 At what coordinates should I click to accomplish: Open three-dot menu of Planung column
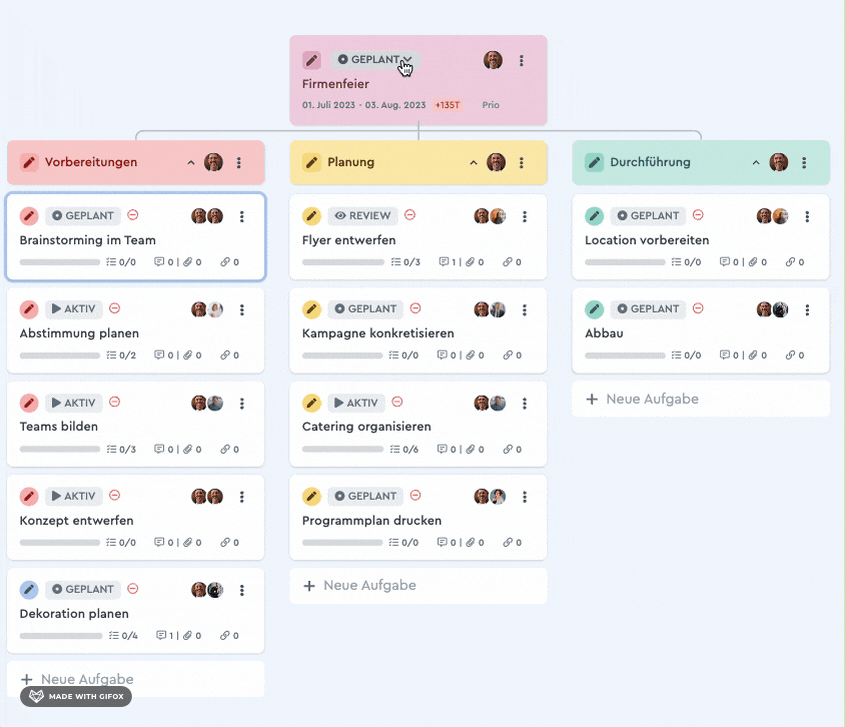pos(521,163)
